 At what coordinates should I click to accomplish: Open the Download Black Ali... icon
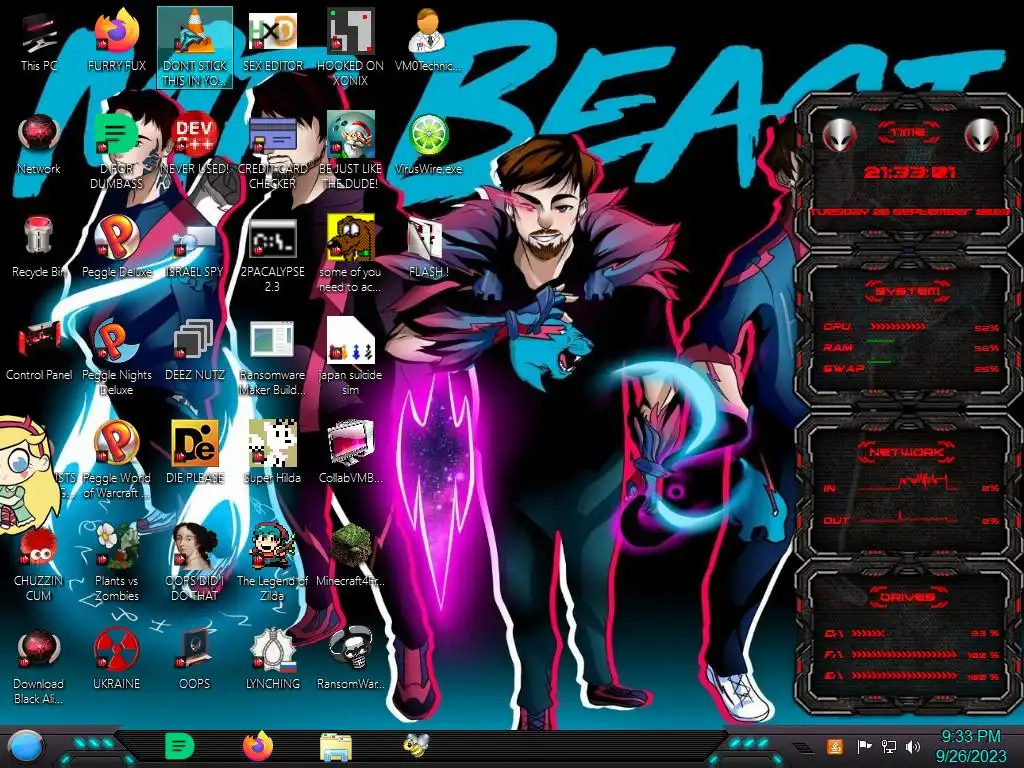(39, 665)
